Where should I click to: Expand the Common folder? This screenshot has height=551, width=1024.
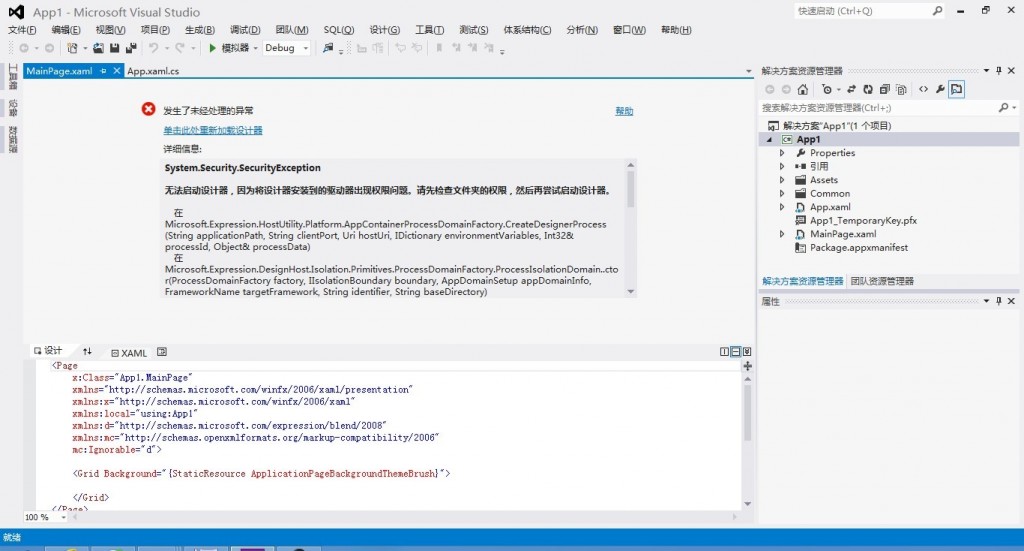782,193
